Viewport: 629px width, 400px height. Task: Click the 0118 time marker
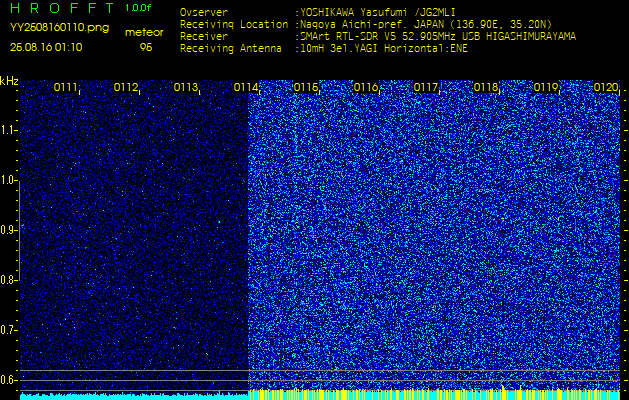click(x=486, y=87)
